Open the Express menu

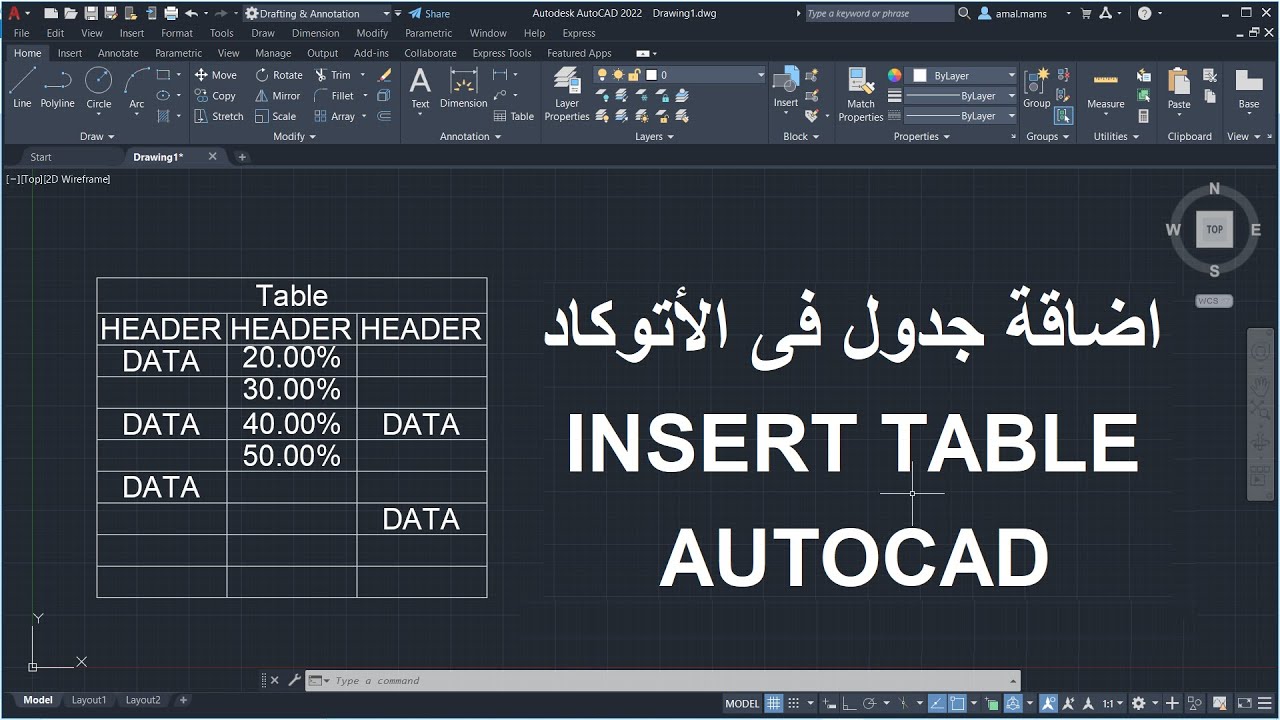(579, 33)
